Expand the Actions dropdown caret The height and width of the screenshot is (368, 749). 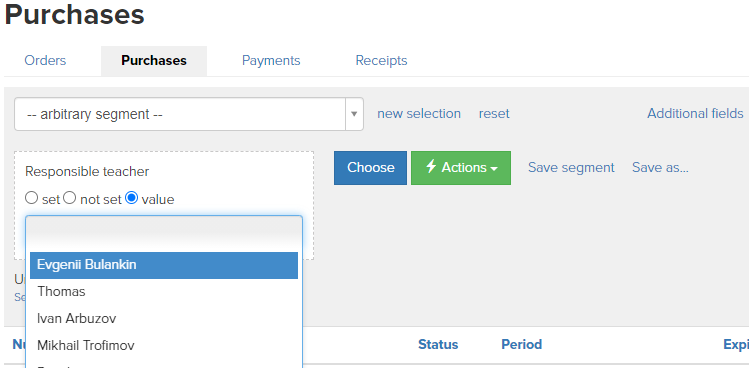494,169
